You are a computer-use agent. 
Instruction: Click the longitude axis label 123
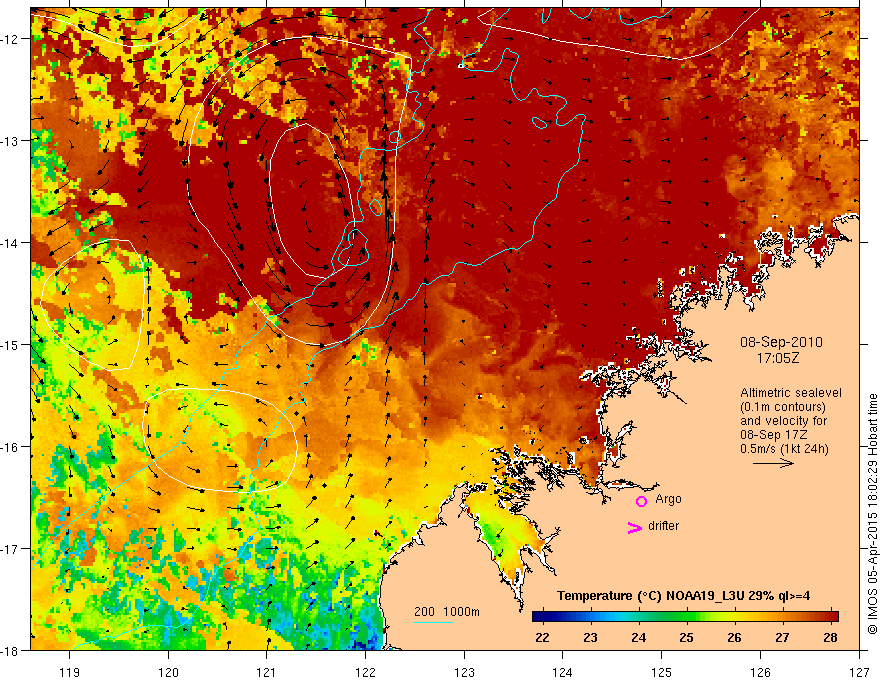[464, 672]
